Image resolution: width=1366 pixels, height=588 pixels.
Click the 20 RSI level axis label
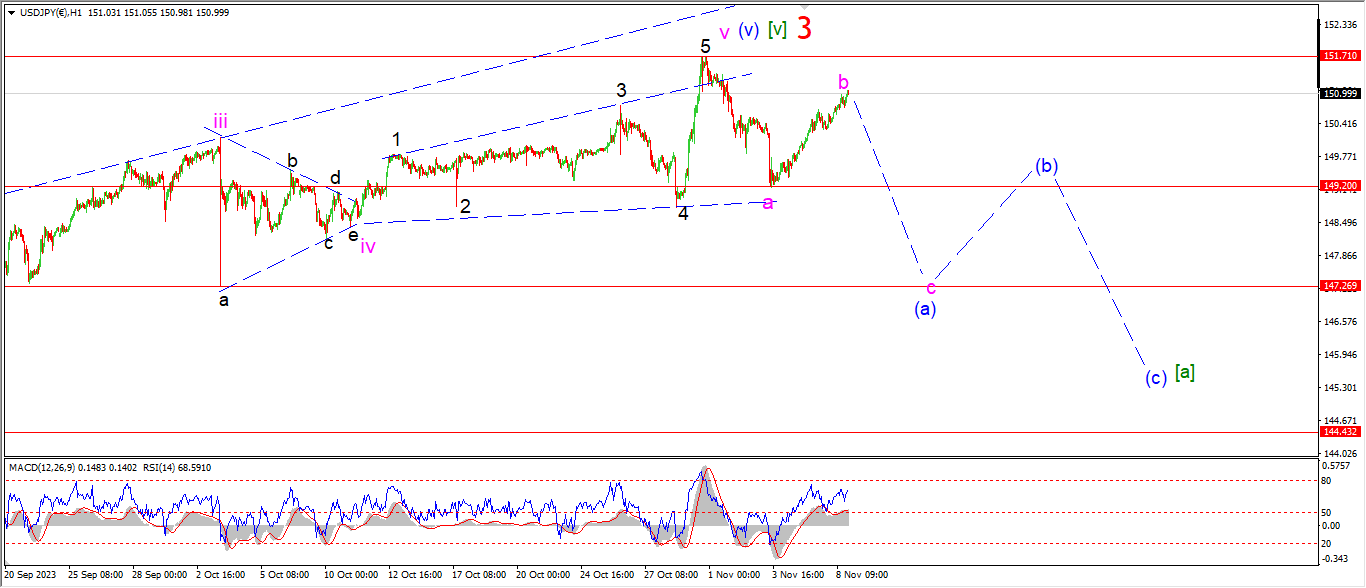click(x=1327, y=543)
